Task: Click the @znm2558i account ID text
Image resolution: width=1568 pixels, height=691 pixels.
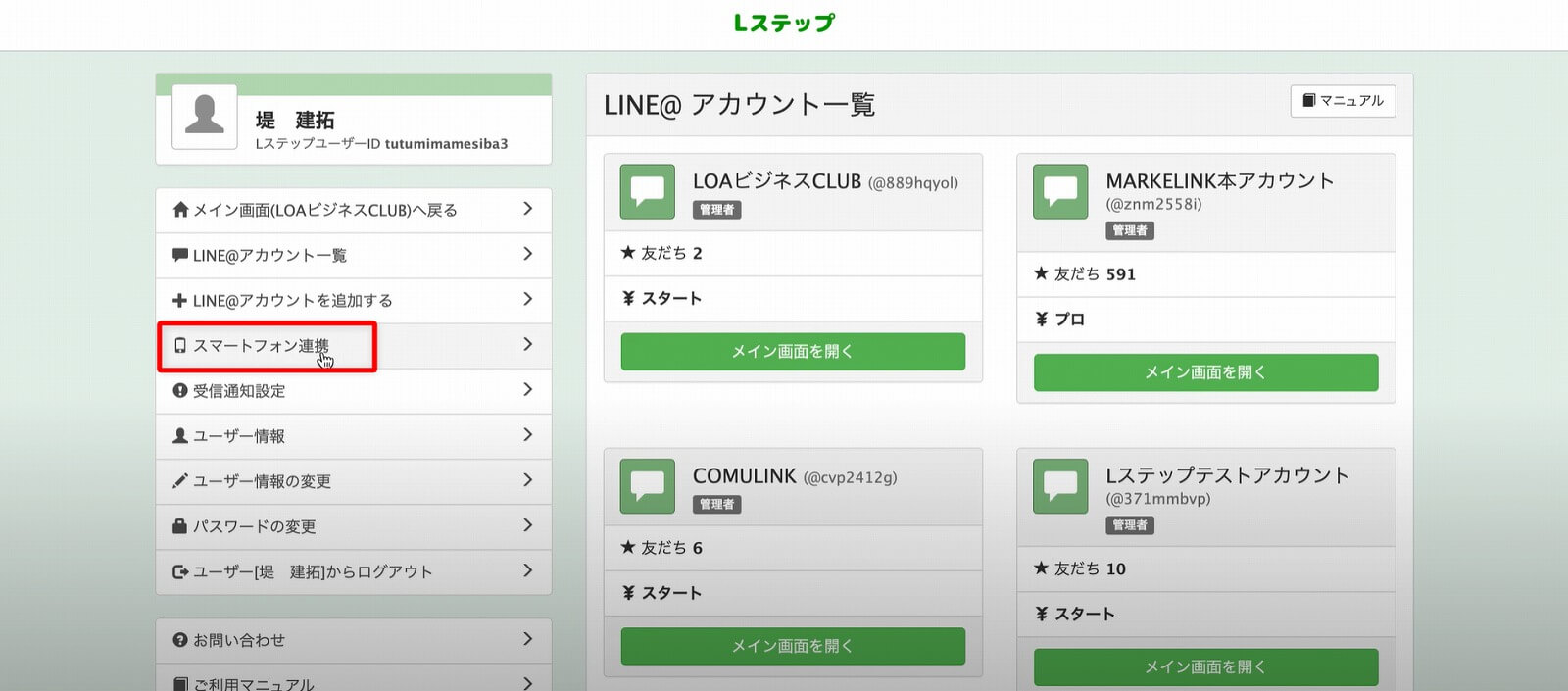Action: click(1153, 204)
